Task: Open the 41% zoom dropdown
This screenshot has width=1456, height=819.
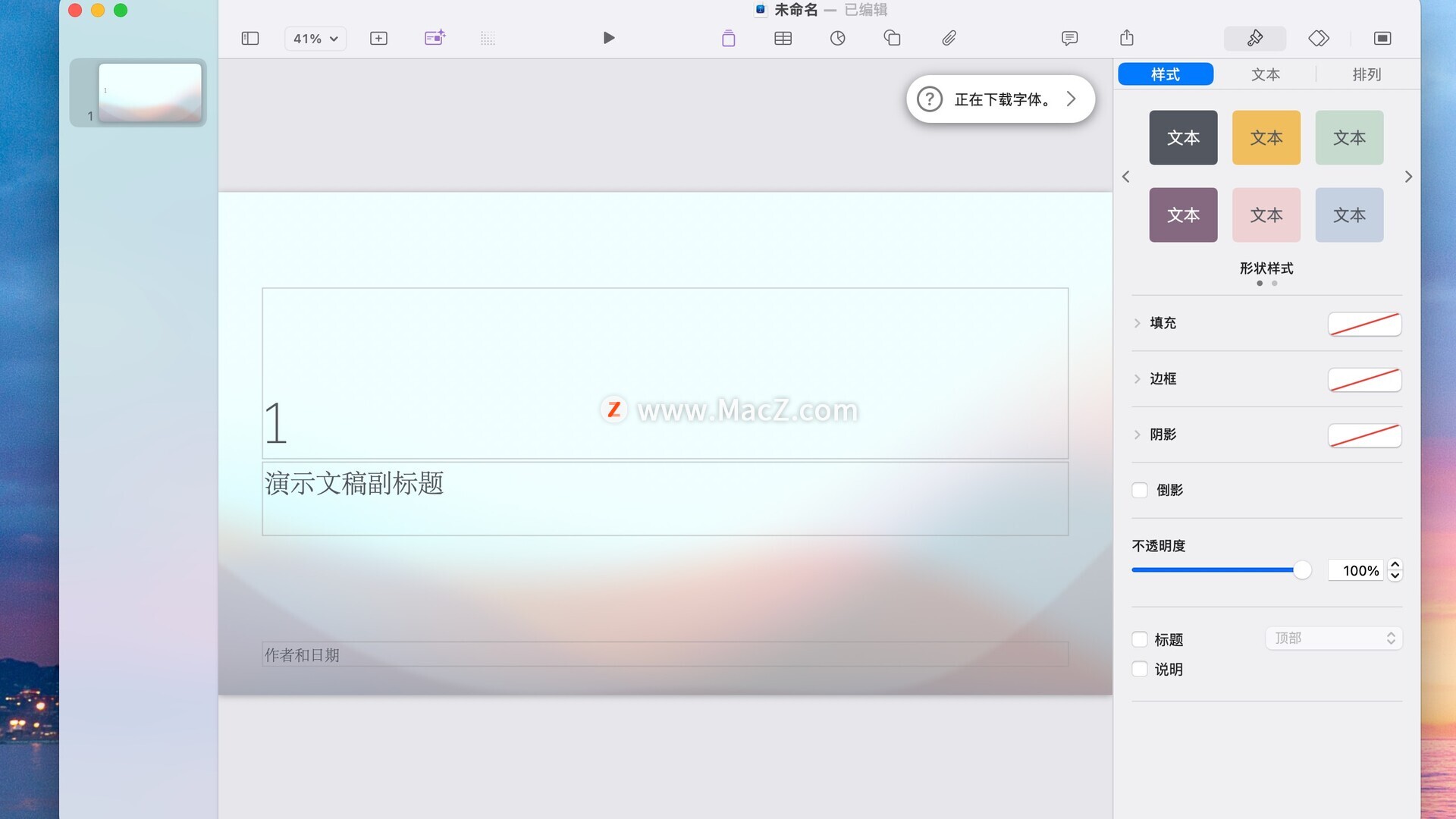Action: pos(315,38)
